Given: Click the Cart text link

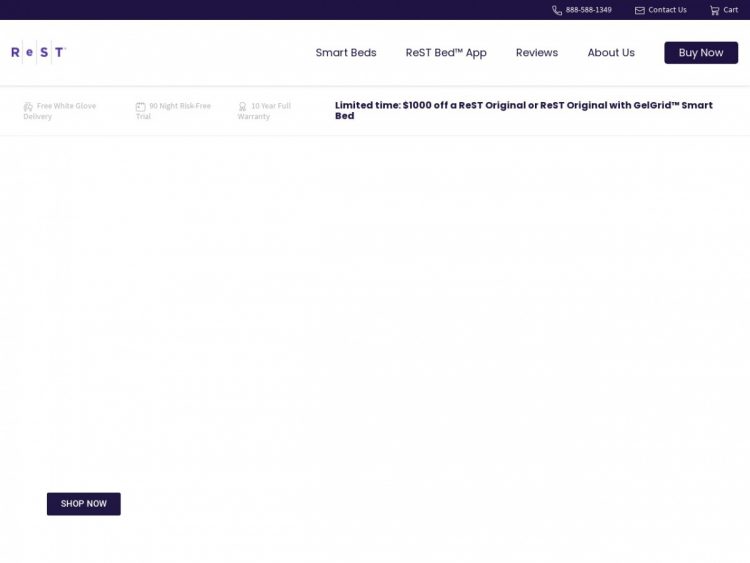Looking at the screenshot, I should [x=731, y=10].
